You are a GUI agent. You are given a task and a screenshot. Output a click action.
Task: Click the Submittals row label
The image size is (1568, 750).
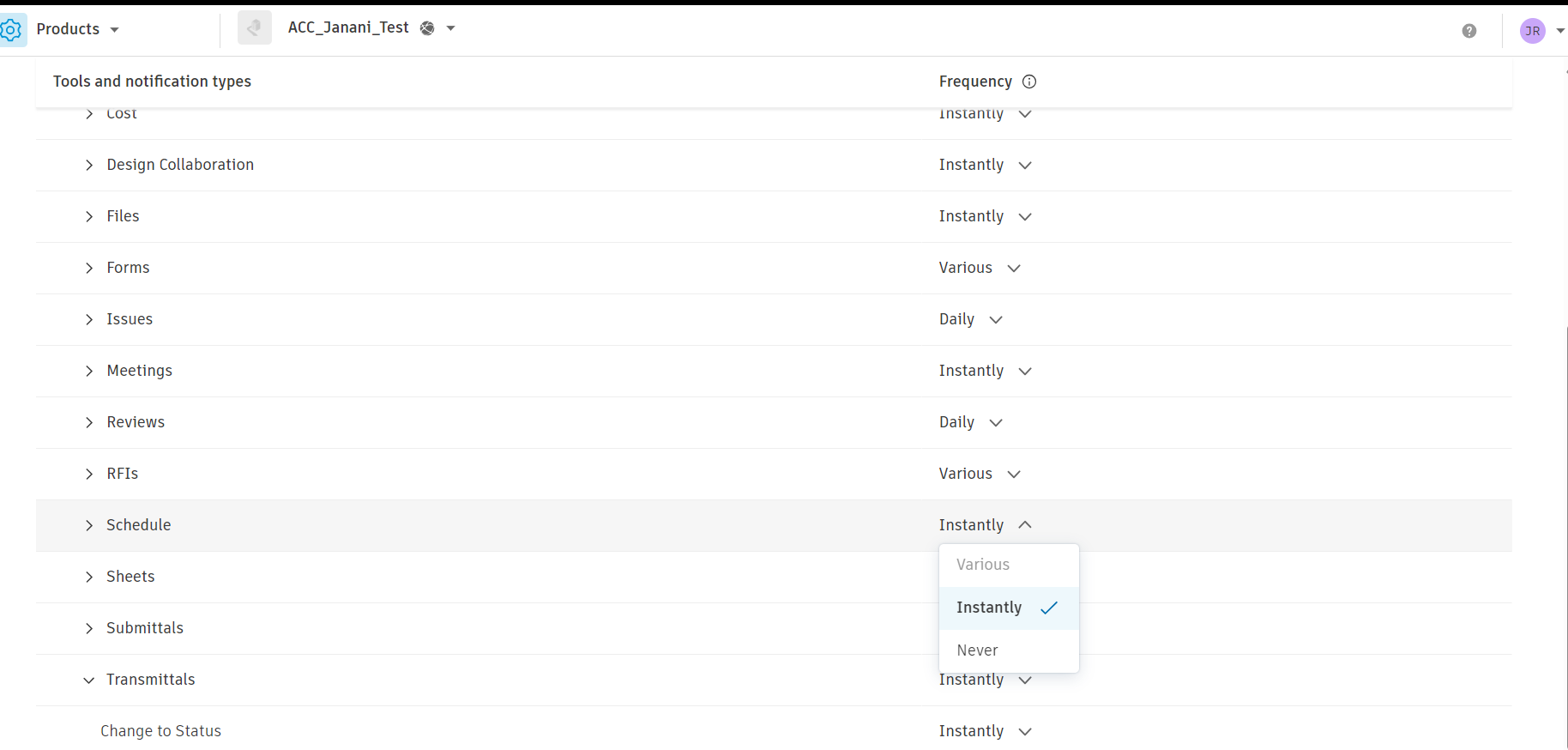coord(145,628)
